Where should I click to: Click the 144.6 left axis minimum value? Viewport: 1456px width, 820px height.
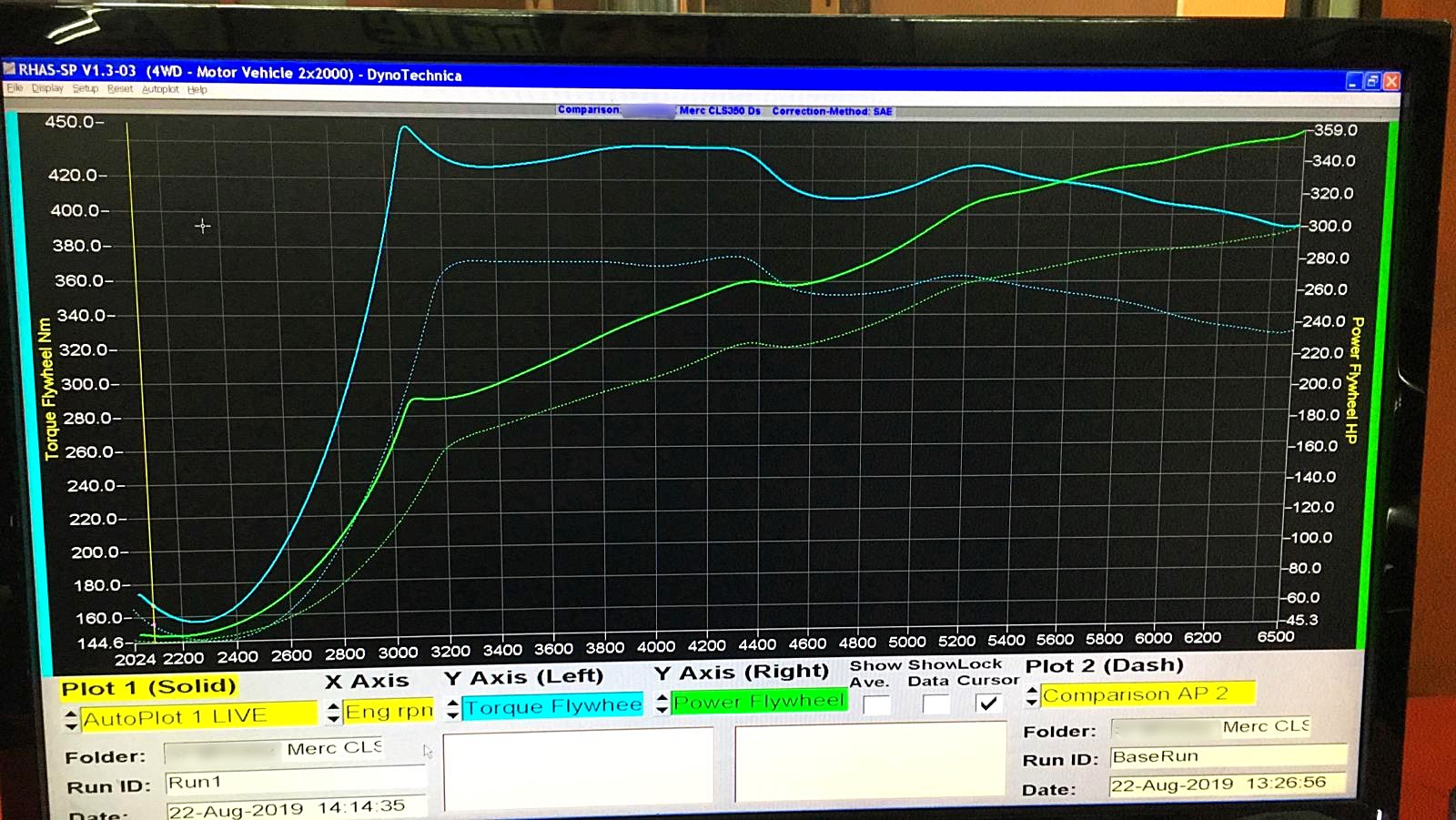pyautogui.click(x=101, y=643)
